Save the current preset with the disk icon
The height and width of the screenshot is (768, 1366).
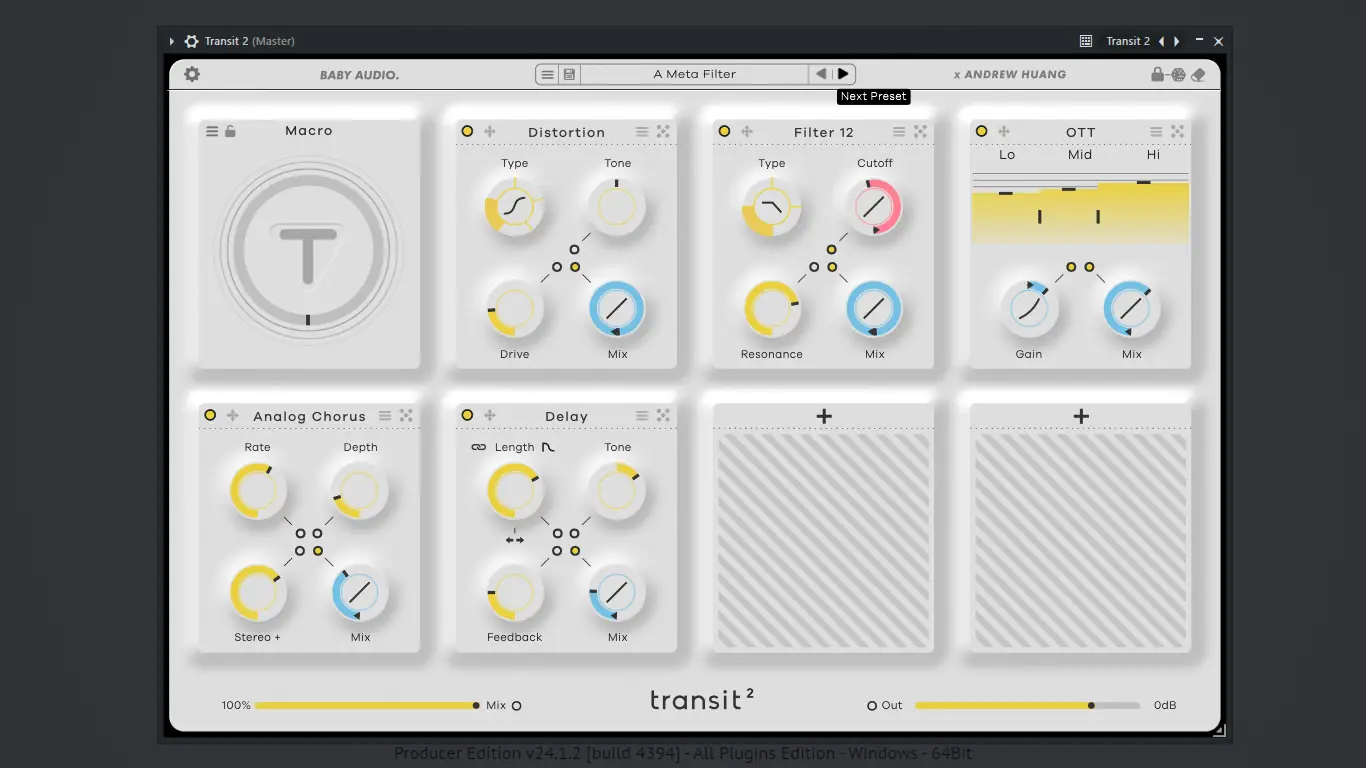[x=569, y=73]
